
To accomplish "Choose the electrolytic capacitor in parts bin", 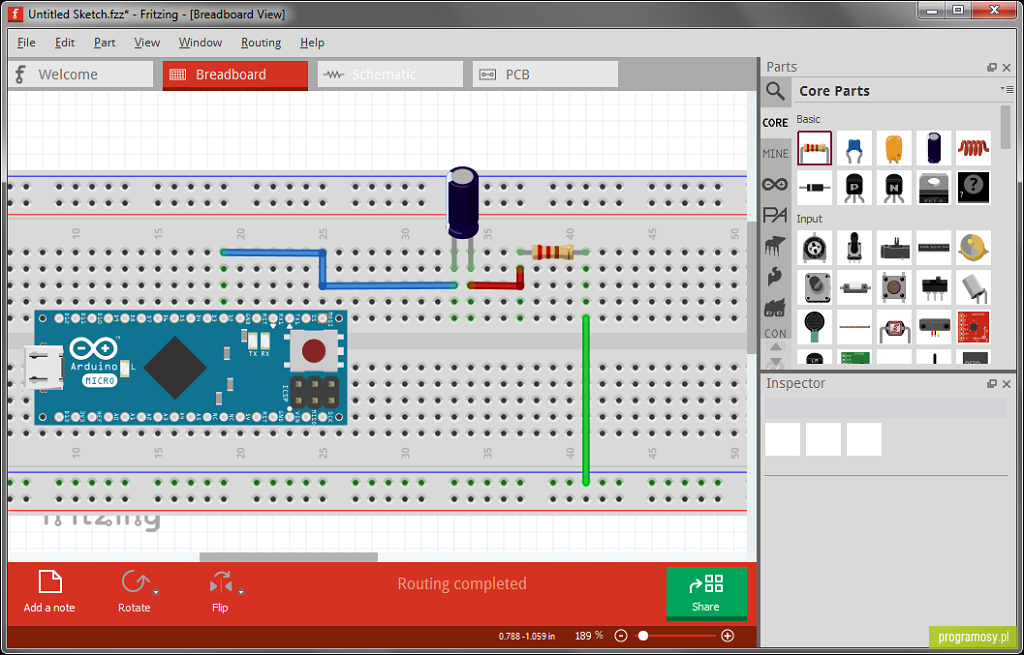I will click(933, 148).
